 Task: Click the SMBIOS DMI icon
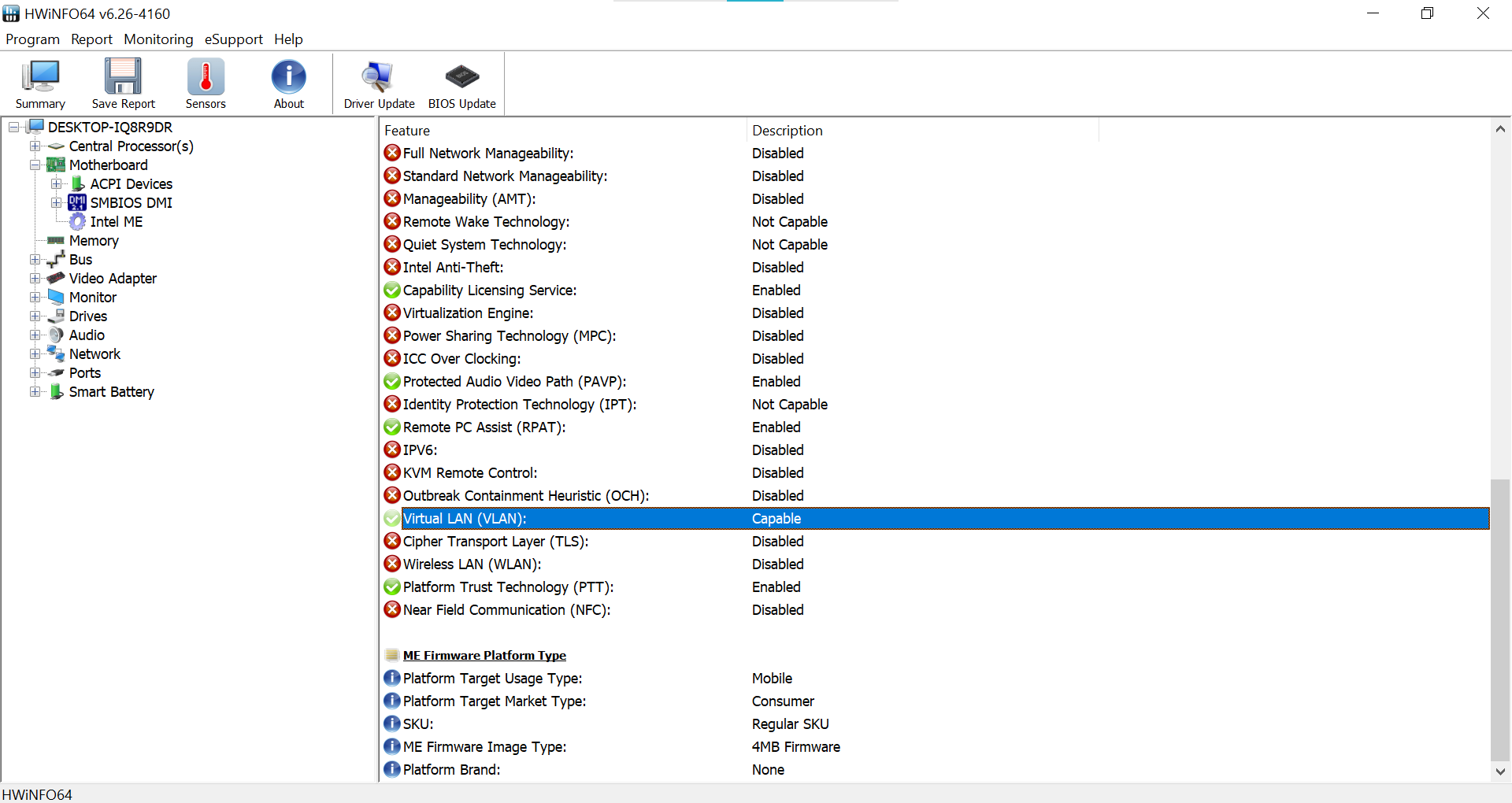point(77,202)
